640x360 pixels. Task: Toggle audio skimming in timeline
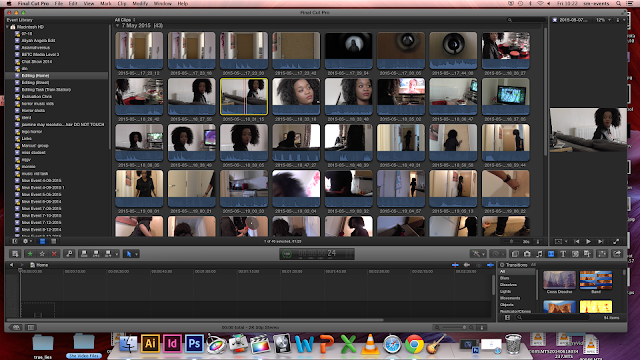point(467,265)
